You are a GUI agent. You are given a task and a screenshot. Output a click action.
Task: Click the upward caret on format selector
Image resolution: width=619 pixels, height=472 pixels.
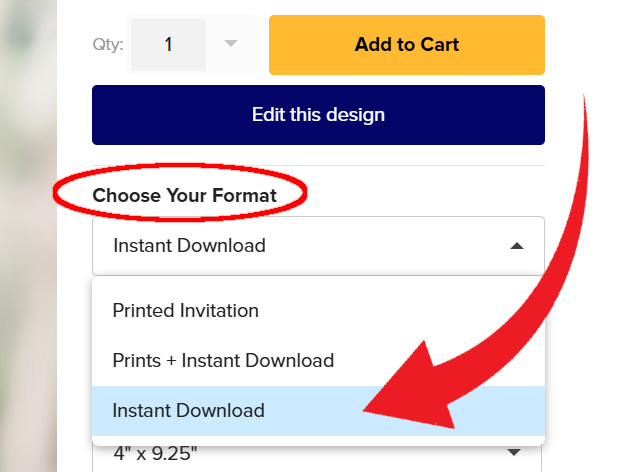pyautogui.click(x=516, y=246)
